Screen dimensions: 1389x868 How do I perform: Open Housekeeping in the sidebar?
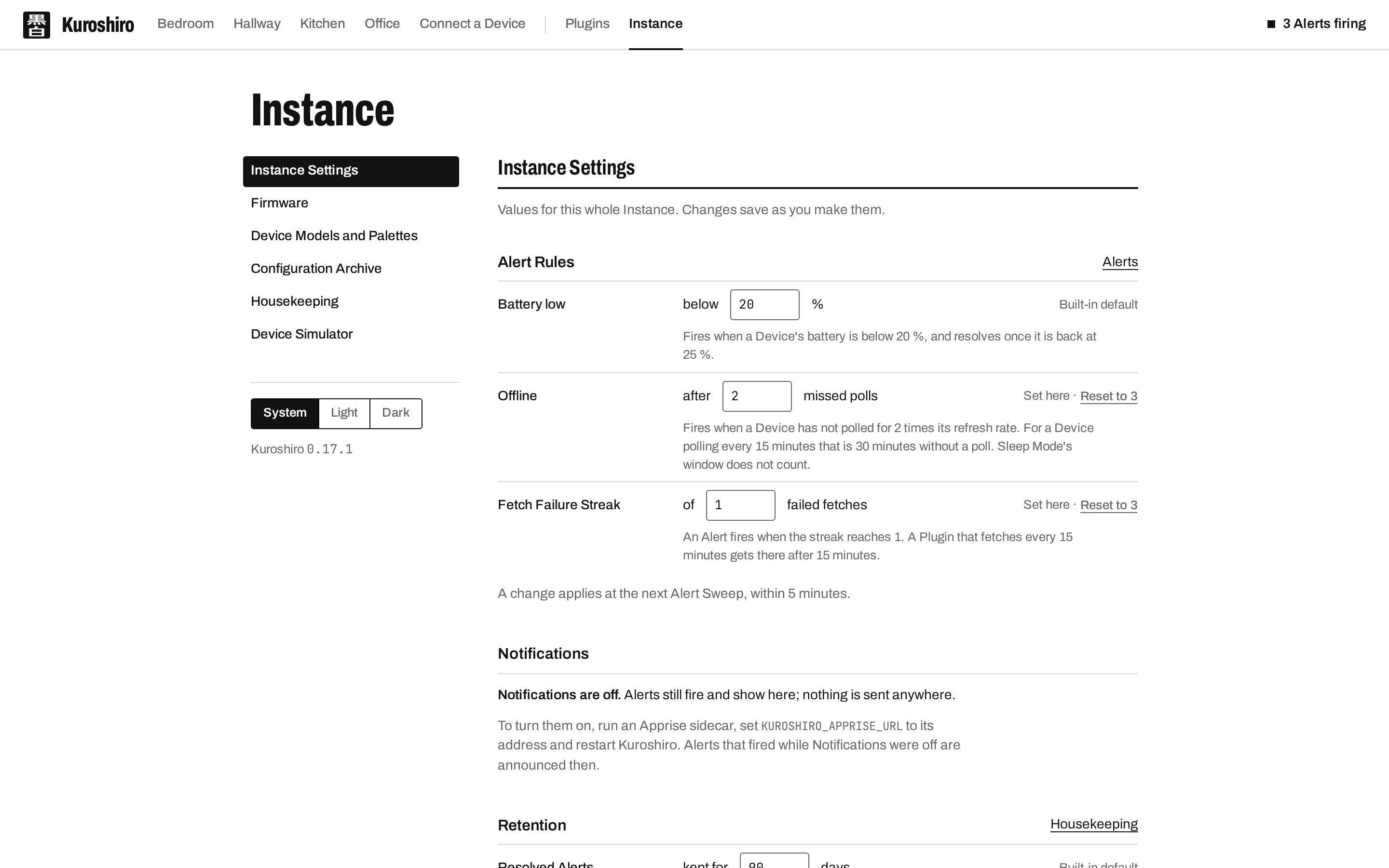(295, 301)
